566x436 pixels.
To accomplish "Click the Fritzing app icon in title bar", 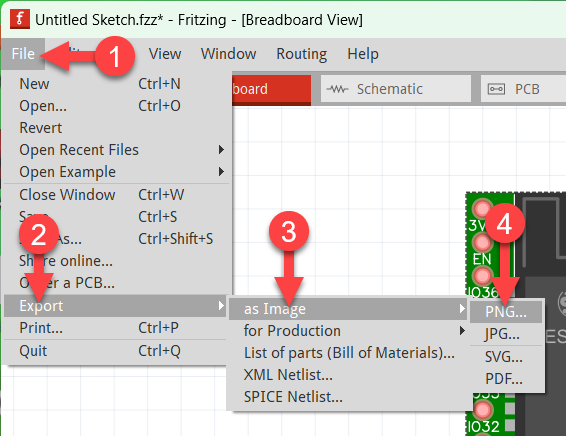I will pyautogui.click(x=19, y=19).
